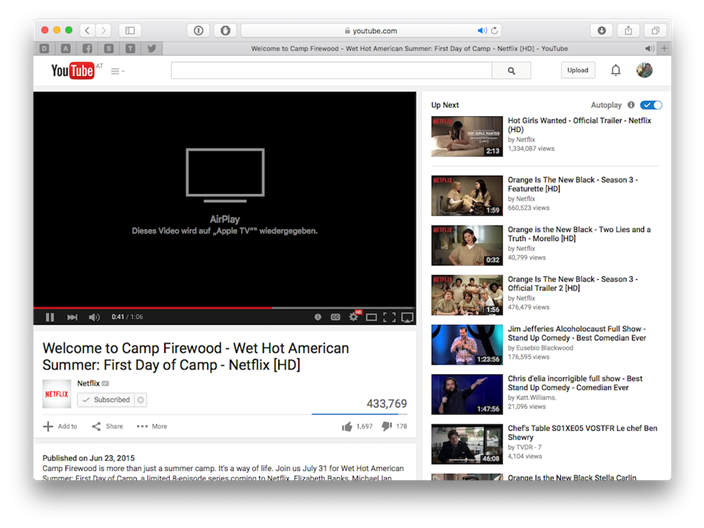Open player settings gear
The width and height of the screenshot is (704, 528).
click(x=354, y=317)
